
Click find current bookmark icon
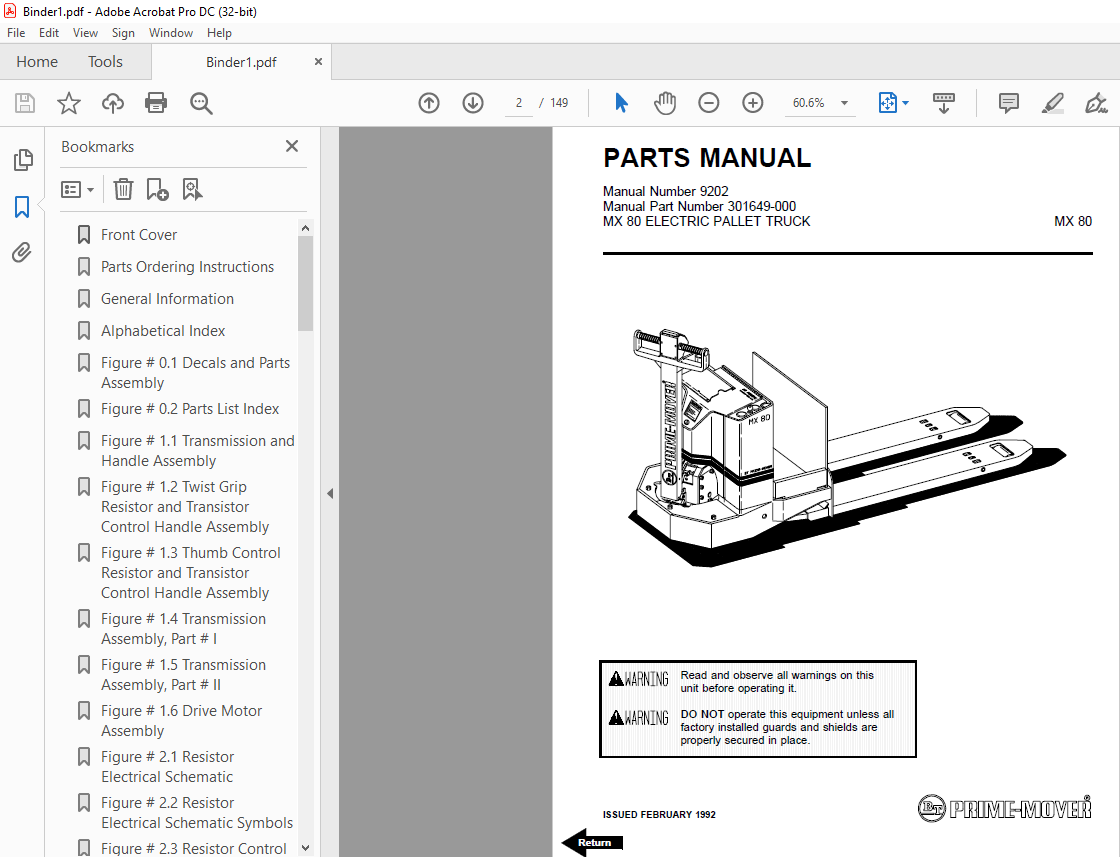[x=192, y=189]
